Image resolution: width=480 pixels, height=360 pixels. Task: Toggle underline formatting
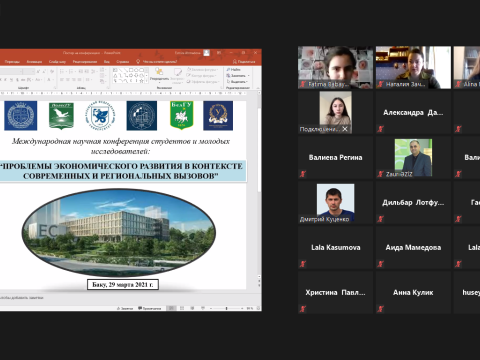(x=11, y=80)
